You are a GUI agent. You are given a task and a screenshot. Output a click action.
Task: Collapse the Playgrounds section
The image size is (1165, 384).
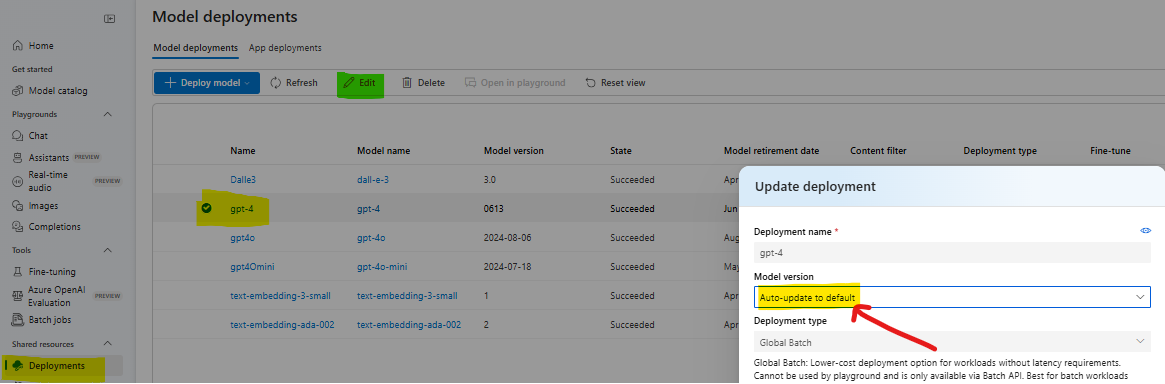108,114
